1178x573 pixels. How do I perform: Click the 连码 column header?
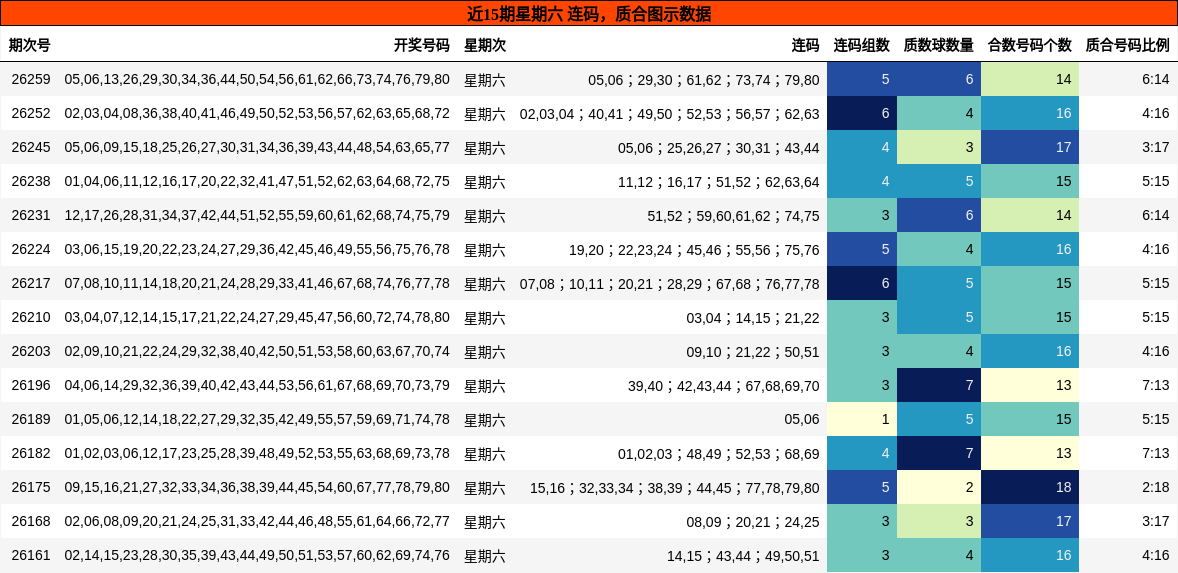(x=805, y=45)
